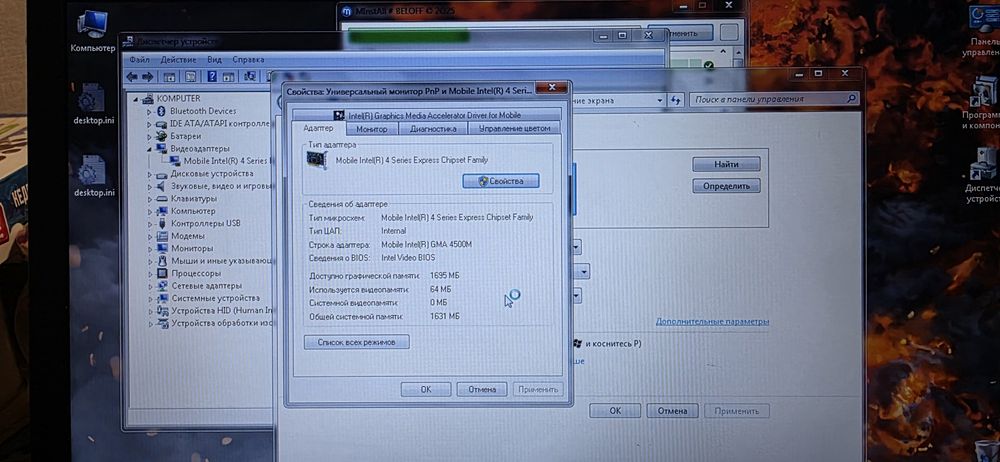The height and width of the screenshot is (462, 1000).
Task: Select the Адаптер tab
Action: point(318,128)
